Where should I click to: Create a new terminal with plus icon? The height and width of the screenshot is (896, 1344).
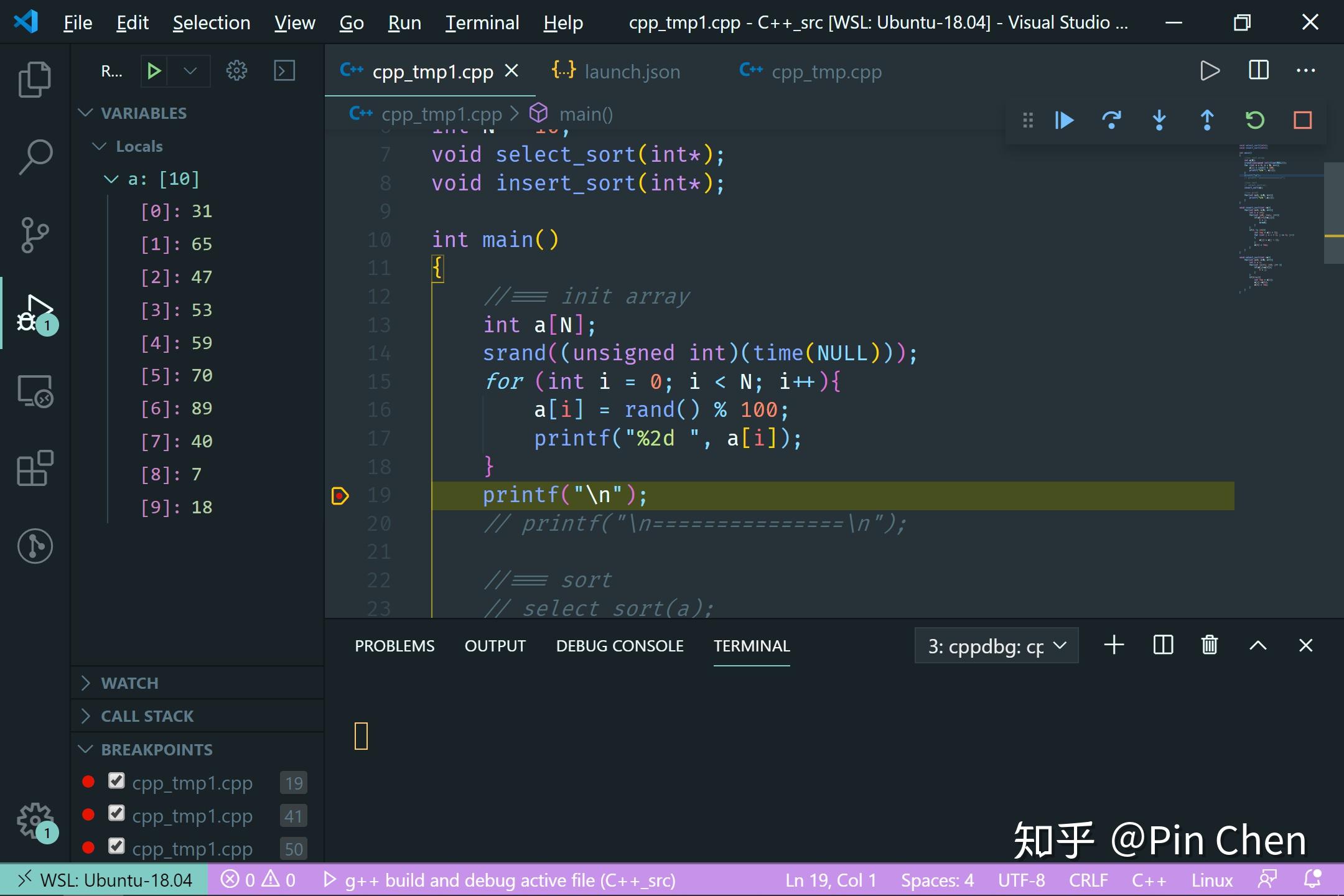click(1114, 645)
